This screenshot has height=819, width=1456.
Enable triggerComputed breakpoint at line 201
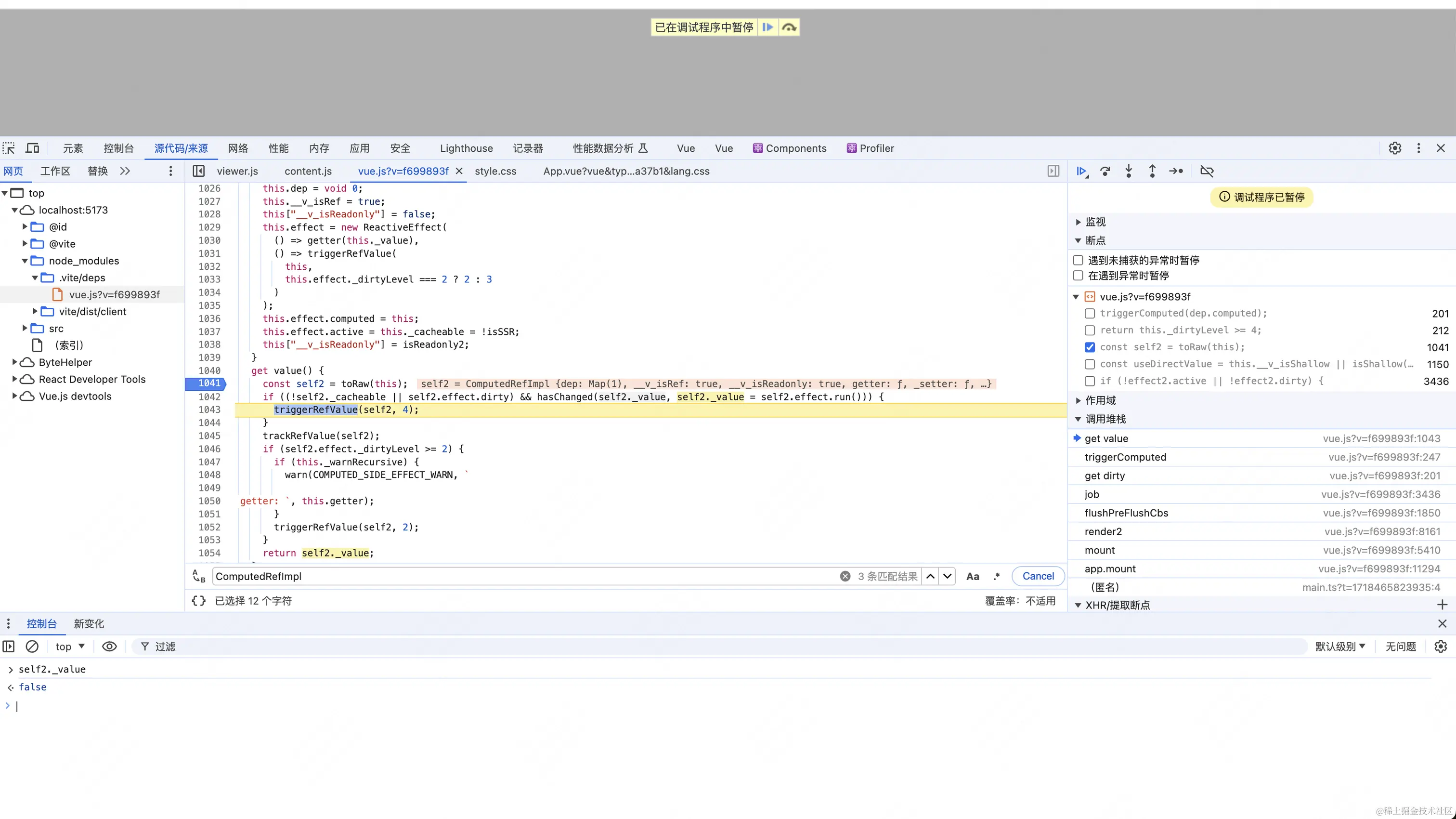pyautogui.click(x=1090, y=313)
